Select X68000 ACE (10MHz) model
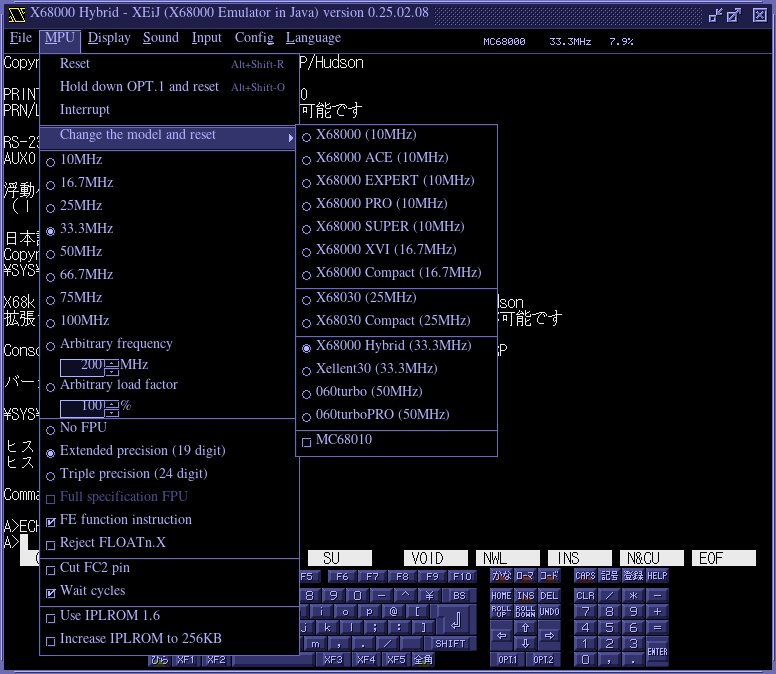This screenshot has height=674, width=776. point(396,157)
